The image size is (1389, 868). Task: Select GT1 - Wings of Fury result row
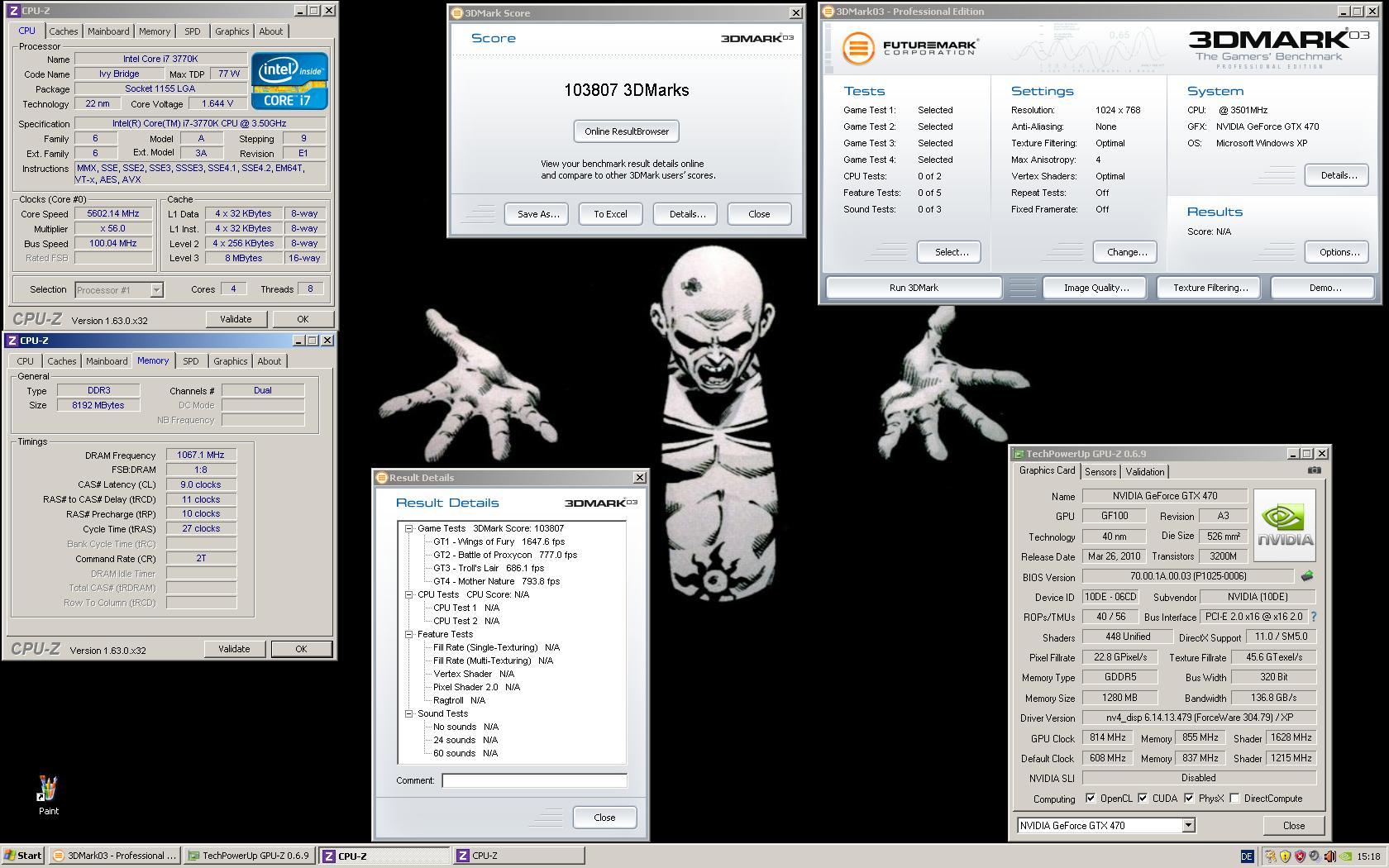click(x=499, y=541)
